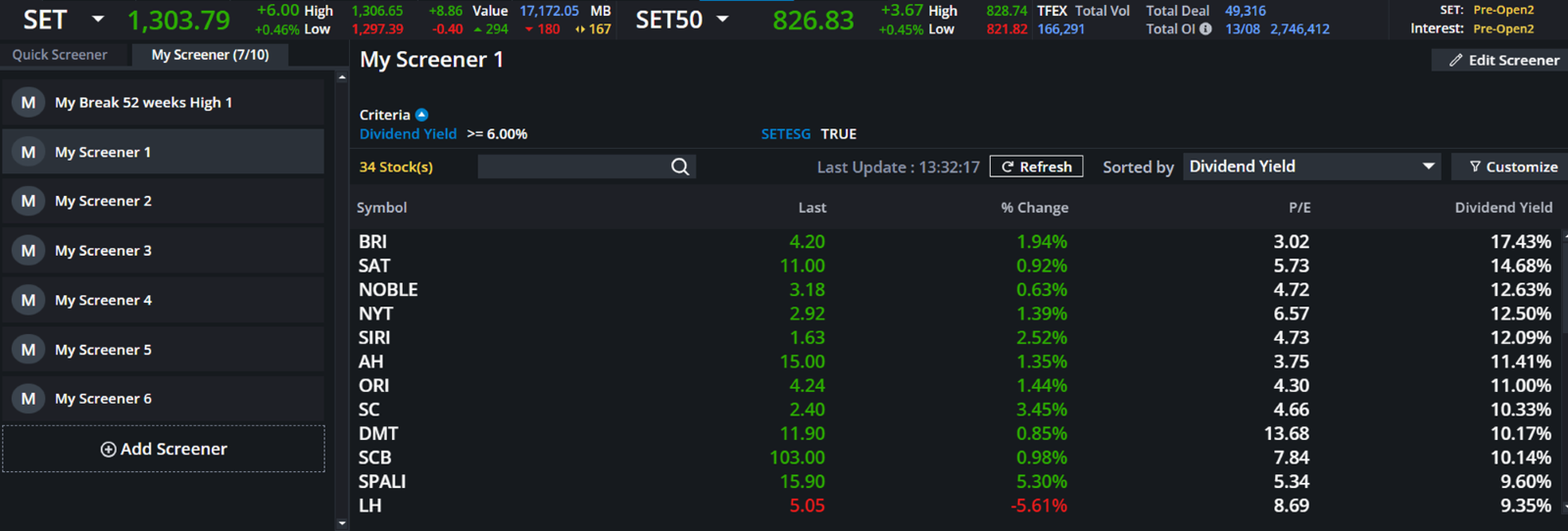1568x531 pixels.
Task: Add a new screener
Action: coord(164,449)
